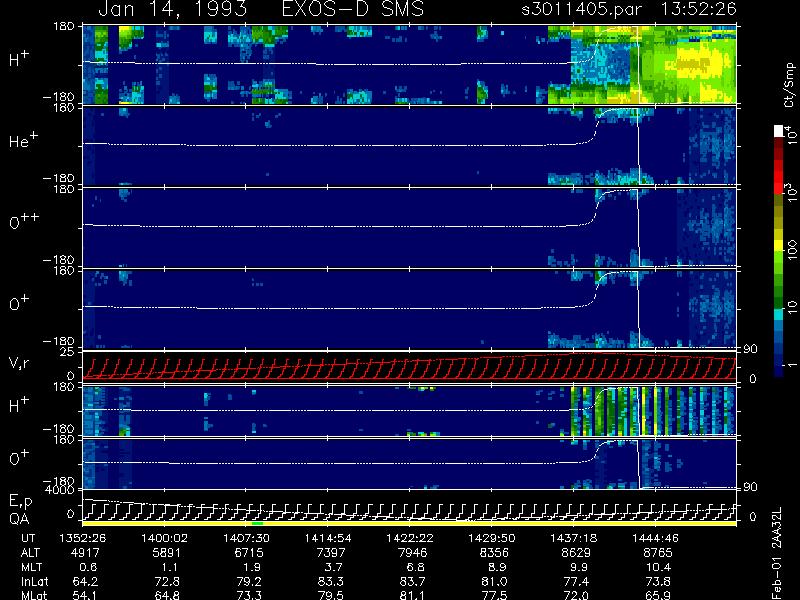800x600 pixels.
Task: Click the 'MLat' row header
Action: [34, 595]
